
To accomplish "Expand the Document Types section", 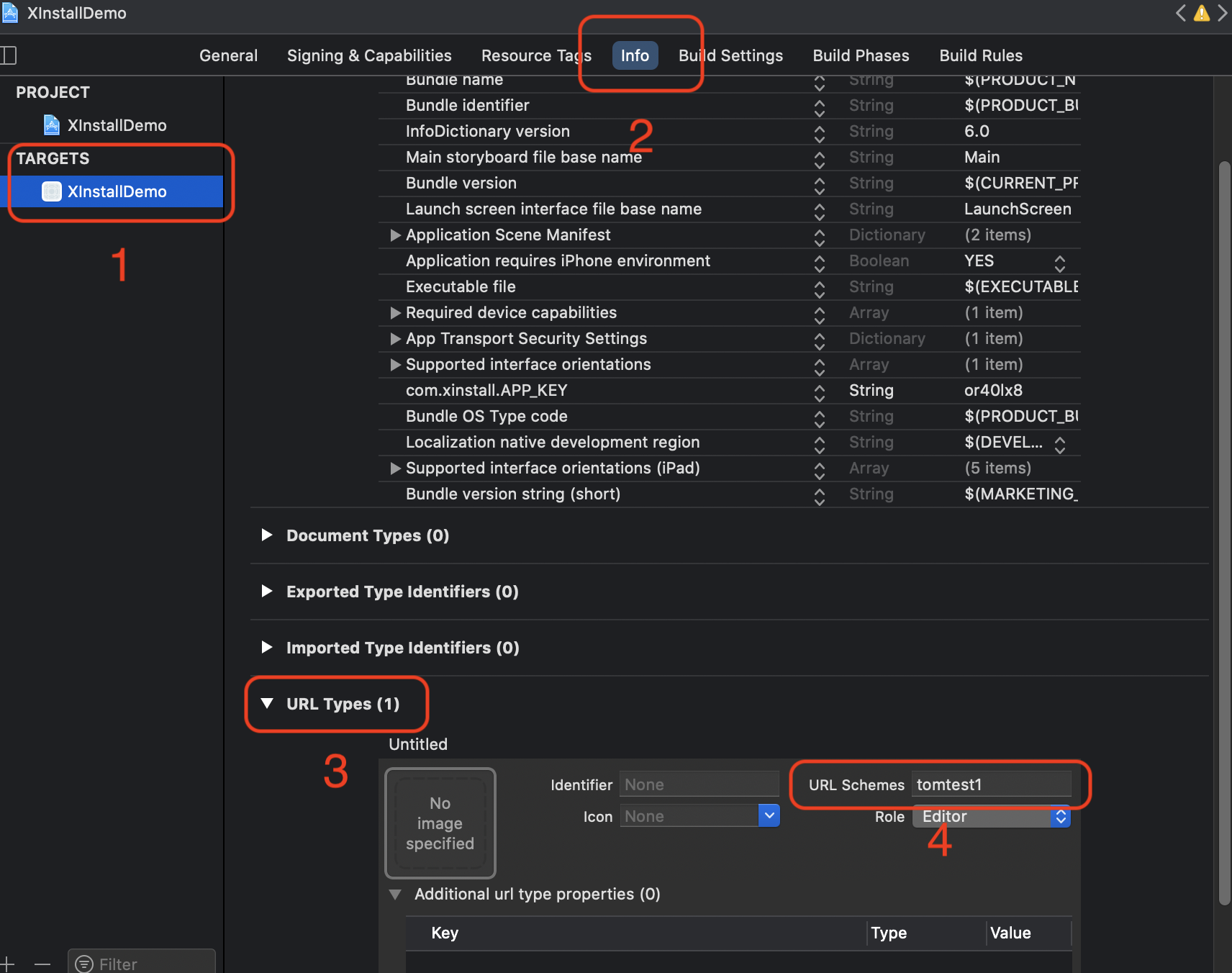I will click(267, 535).
